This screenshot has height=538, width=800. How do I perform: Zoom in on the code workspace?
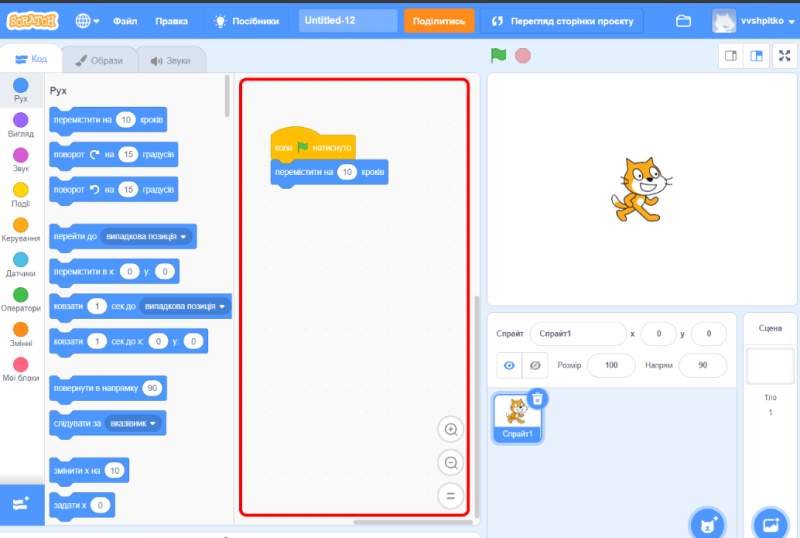coord(451,430)
